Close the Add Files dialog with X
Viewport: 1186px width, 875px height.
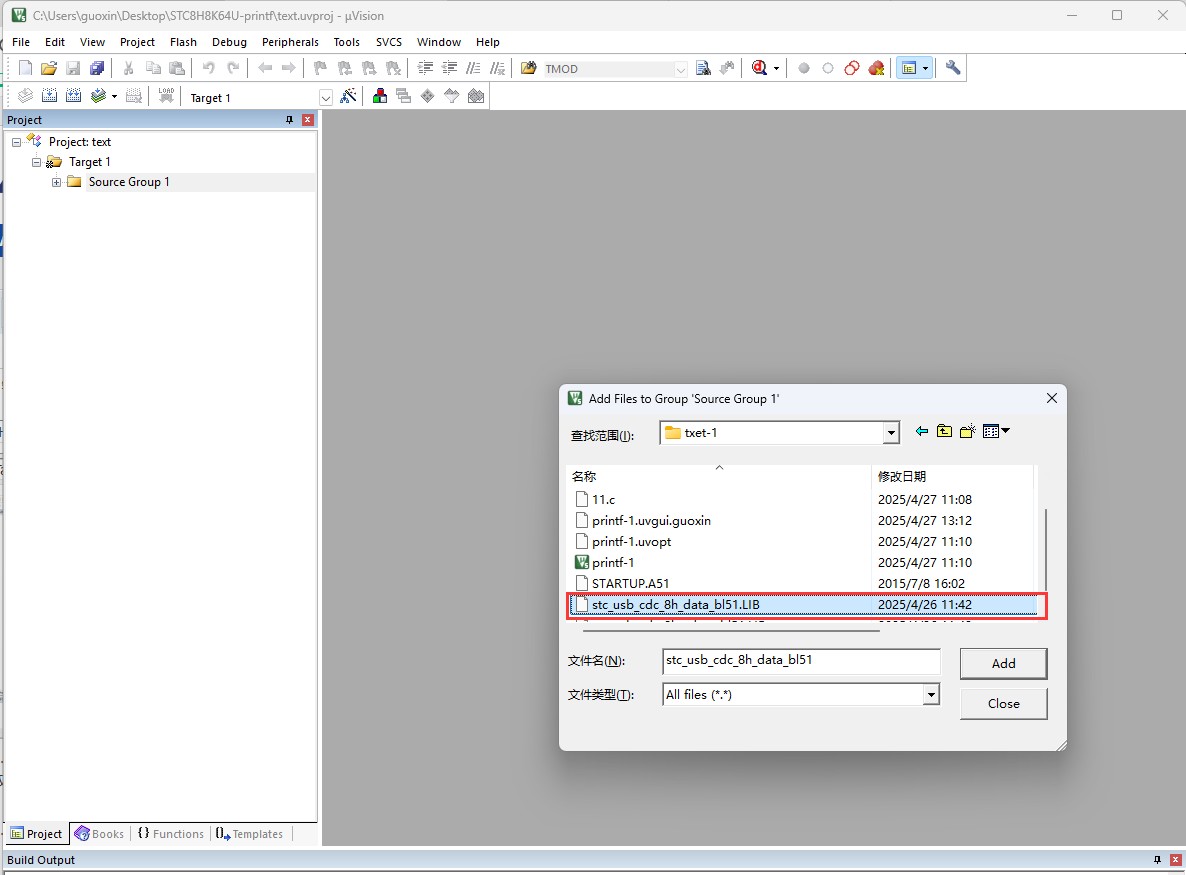click(x=1051, y=398)
